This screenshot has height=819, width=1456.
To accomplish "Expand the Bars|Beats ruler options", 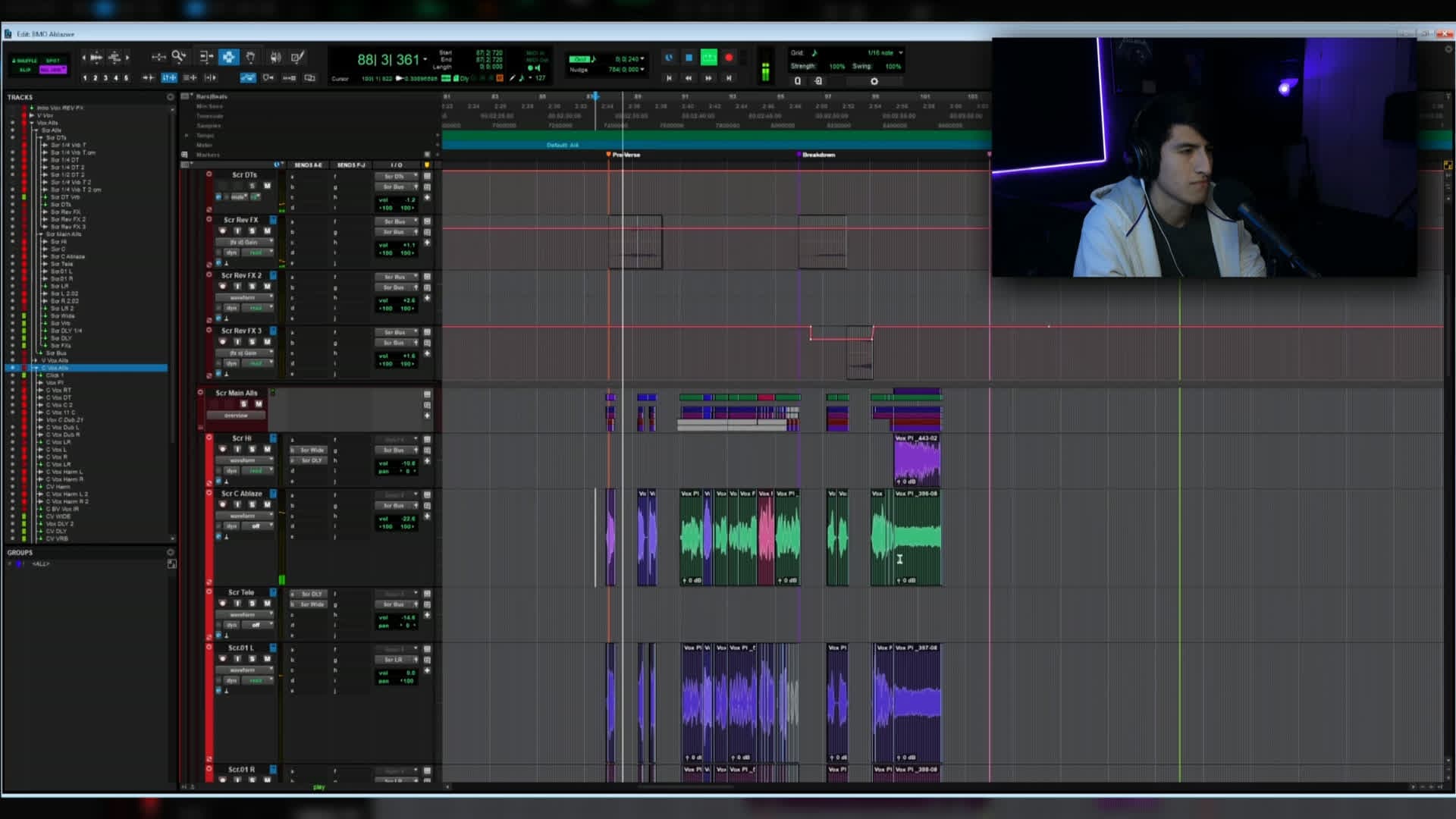I will pos(187,96).
